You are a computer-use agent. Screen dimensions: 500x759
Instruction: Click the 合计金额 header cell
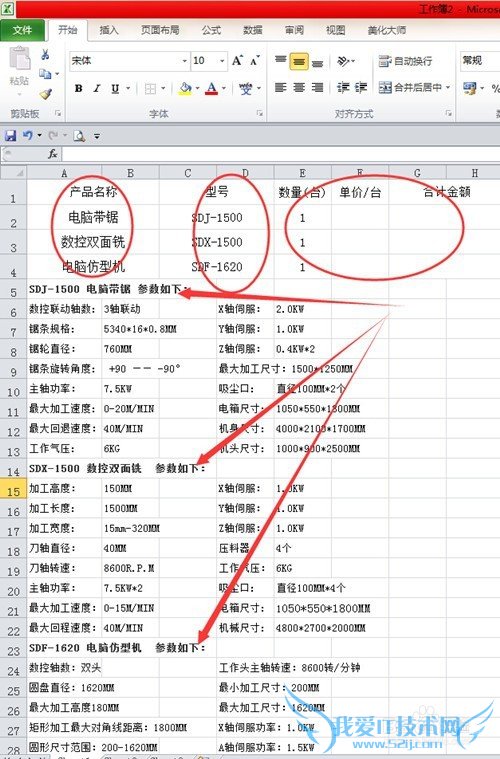(x=447, y=192)
